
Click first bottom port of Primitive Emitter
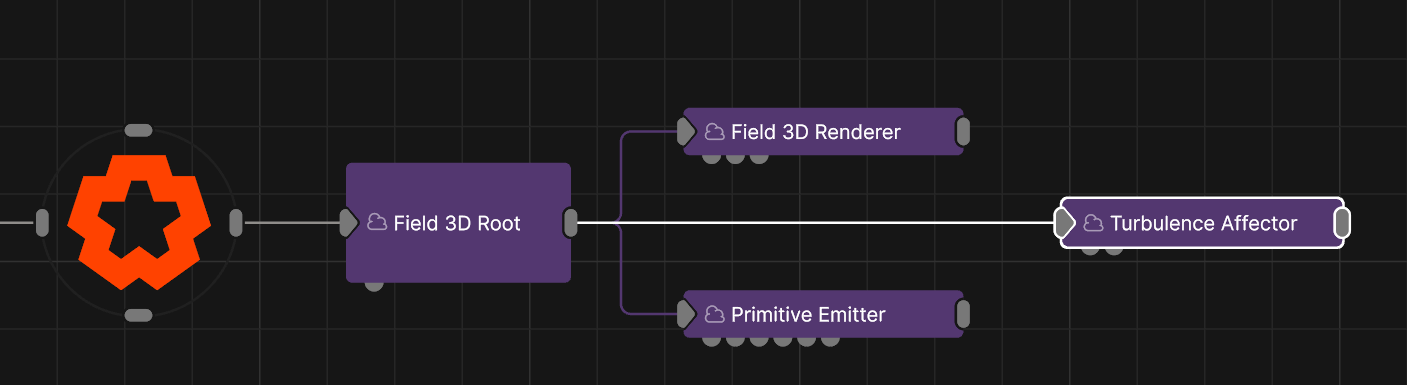pos(711,341)
